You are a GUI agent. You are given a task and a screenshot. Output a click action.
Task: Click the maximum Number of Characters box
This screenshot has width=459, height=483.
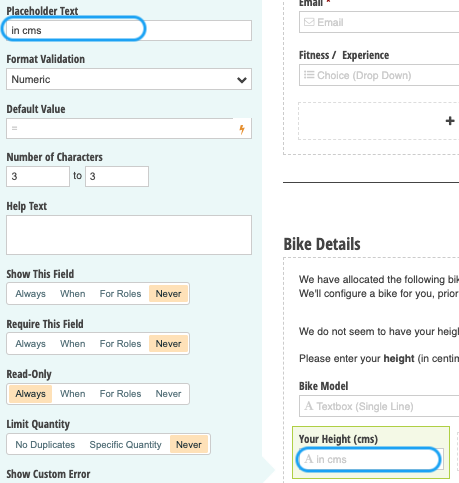[x=117, y=176]
